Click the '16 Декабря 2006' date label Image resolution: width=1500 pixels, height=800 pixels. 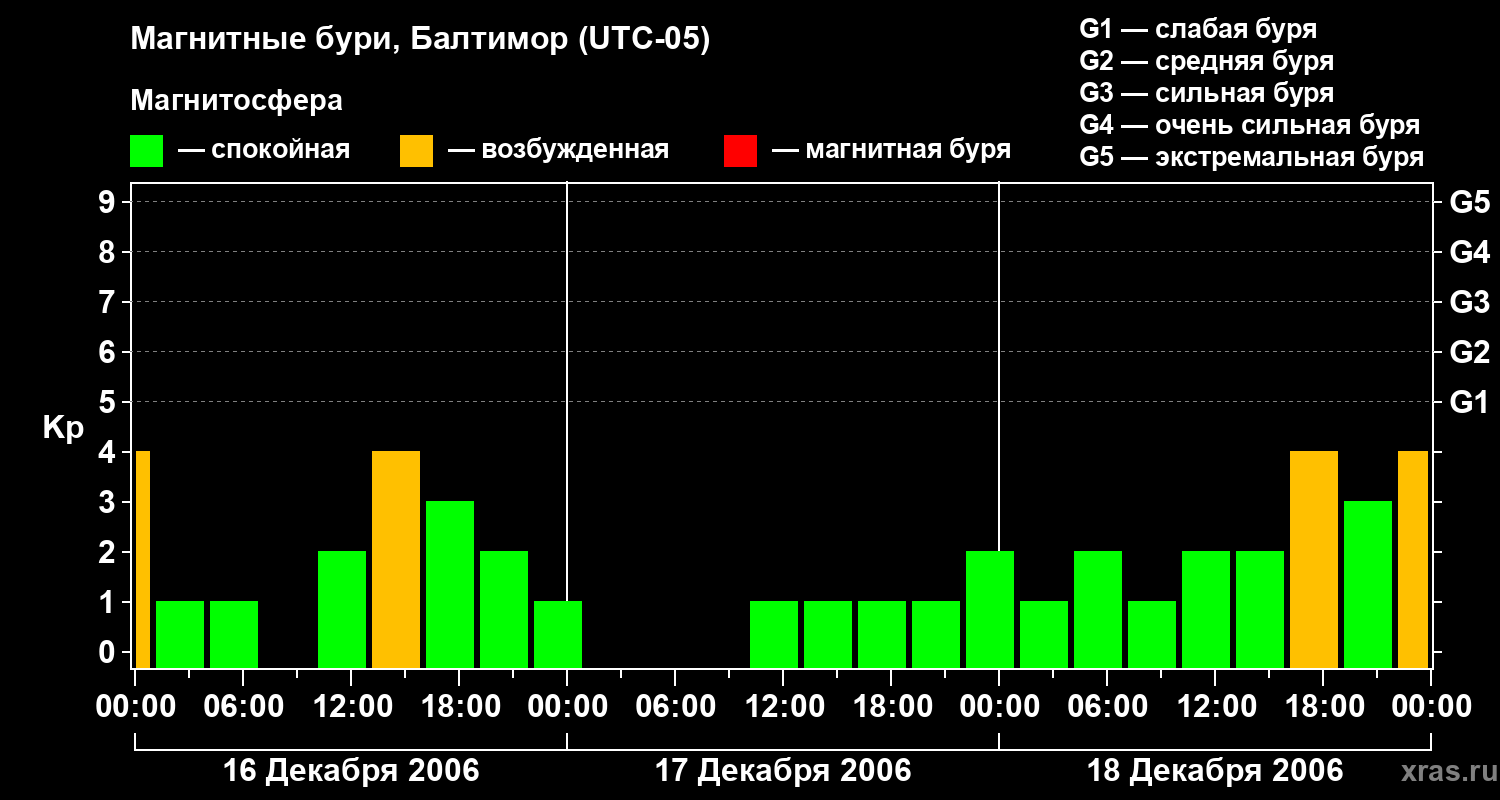click(x=351, y=771)
